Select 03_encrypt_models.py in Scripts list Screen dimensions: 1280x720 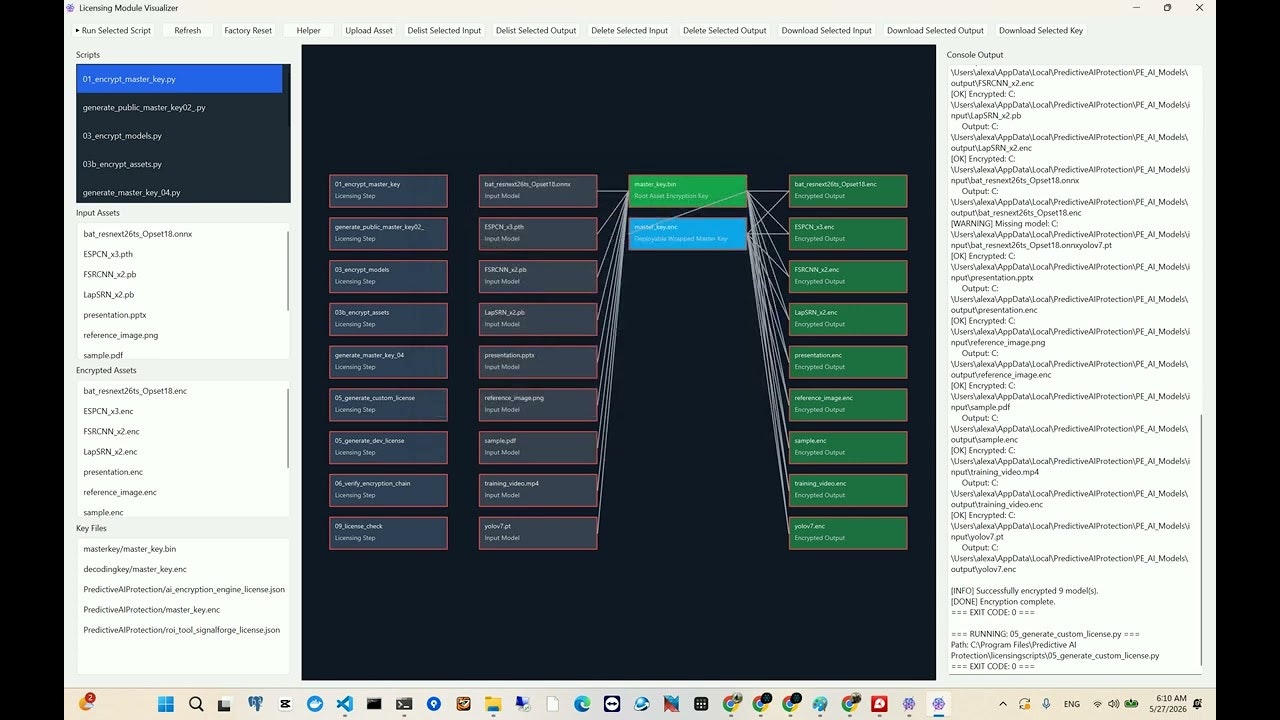point(179,135)
